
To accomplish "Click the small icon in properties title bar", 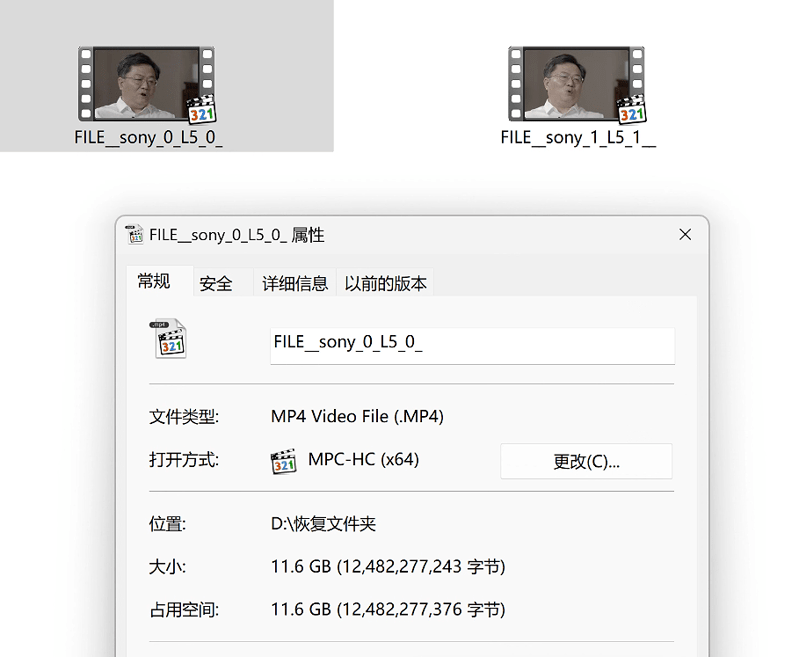I will [x=135, y=235].
